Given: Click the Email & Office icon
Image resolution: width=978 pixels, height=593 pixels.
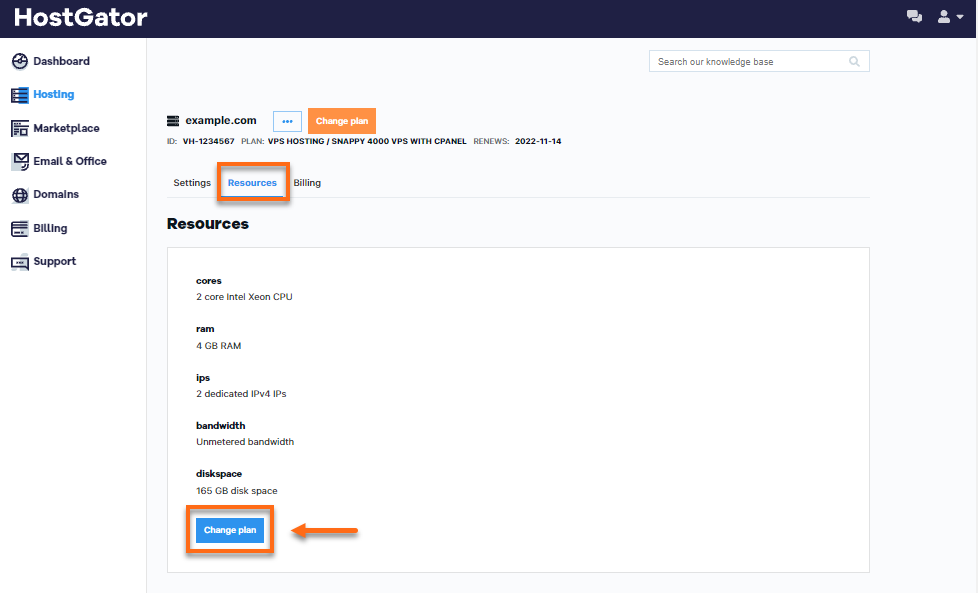Looking at the screenshot, I should click(20, 161).
